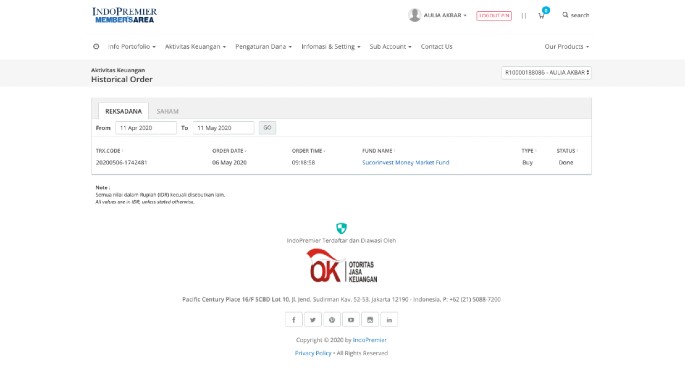
Task: Open the Pinterest social icon
Action: [x=332, y=320]
